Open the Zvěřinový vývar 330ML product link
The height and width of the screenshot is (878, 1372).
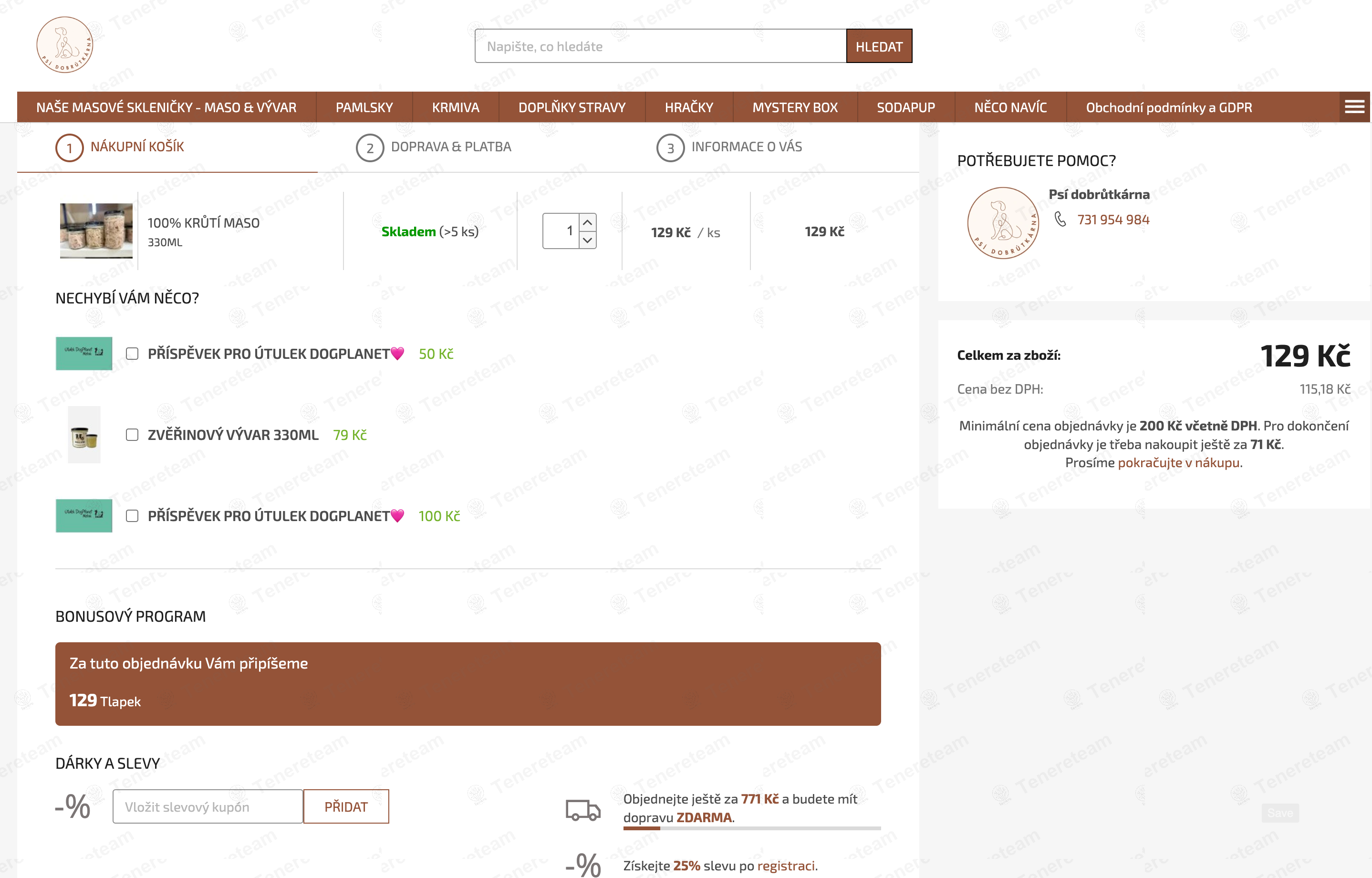[x=233, y=435]
